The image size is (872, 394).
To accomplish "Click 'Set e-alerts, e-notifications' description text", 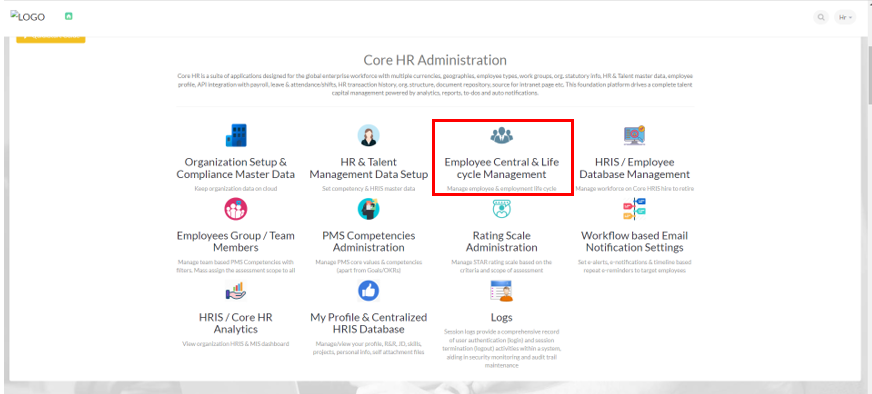I will [x=635, y=266].
